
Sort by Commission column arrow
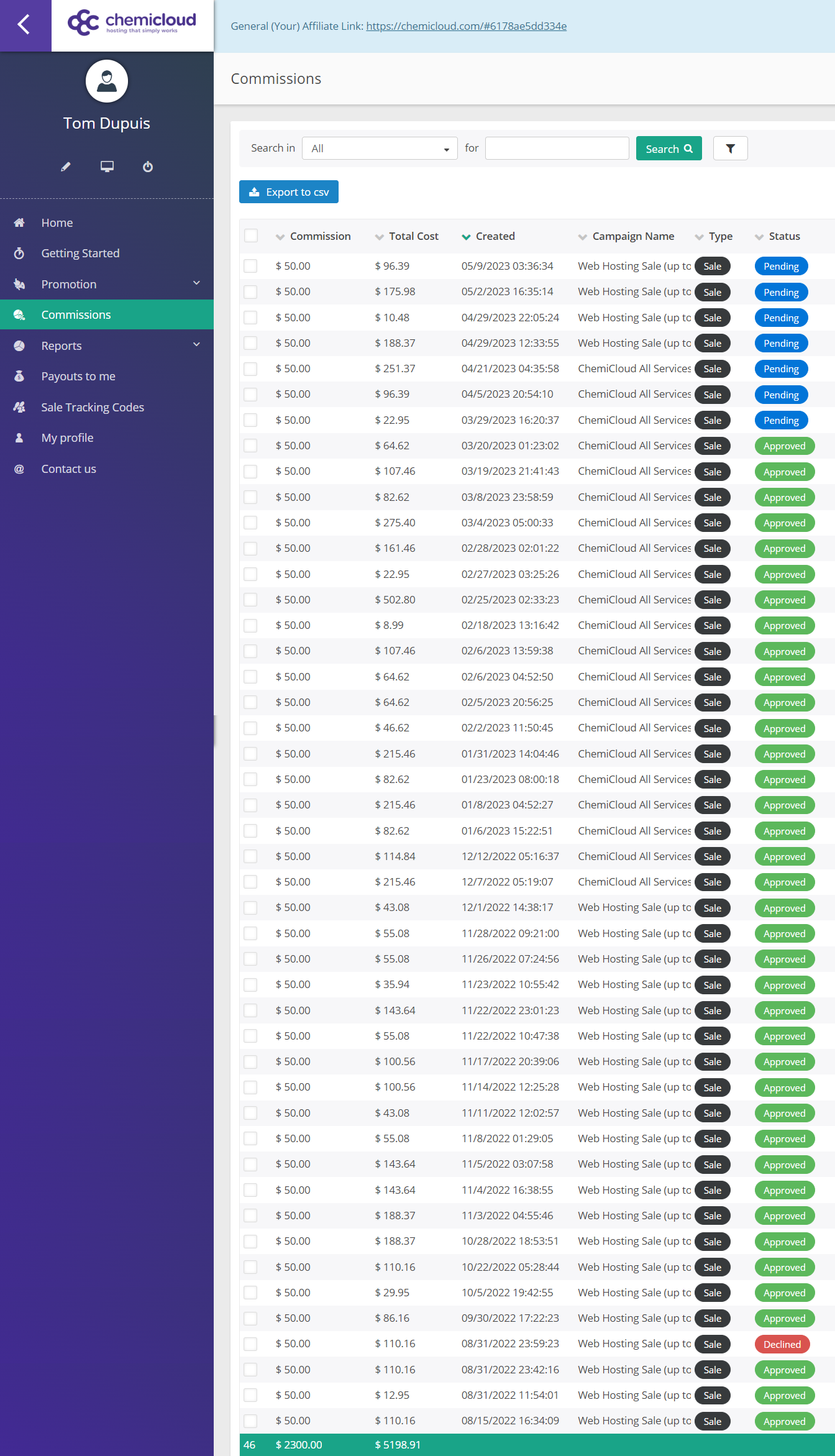280,237
